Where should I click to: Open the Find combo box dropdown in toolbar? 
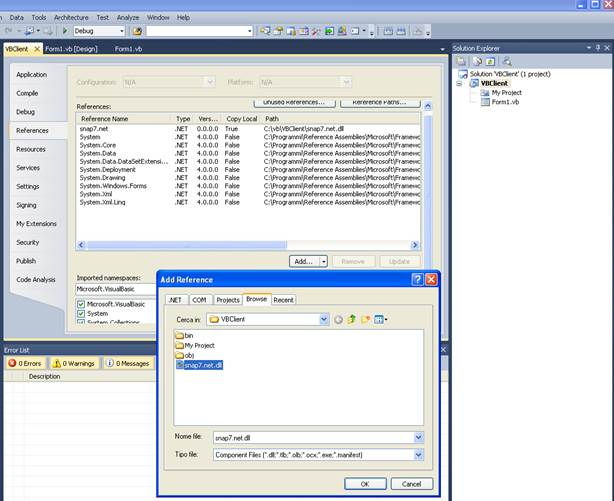coord(250,31)
